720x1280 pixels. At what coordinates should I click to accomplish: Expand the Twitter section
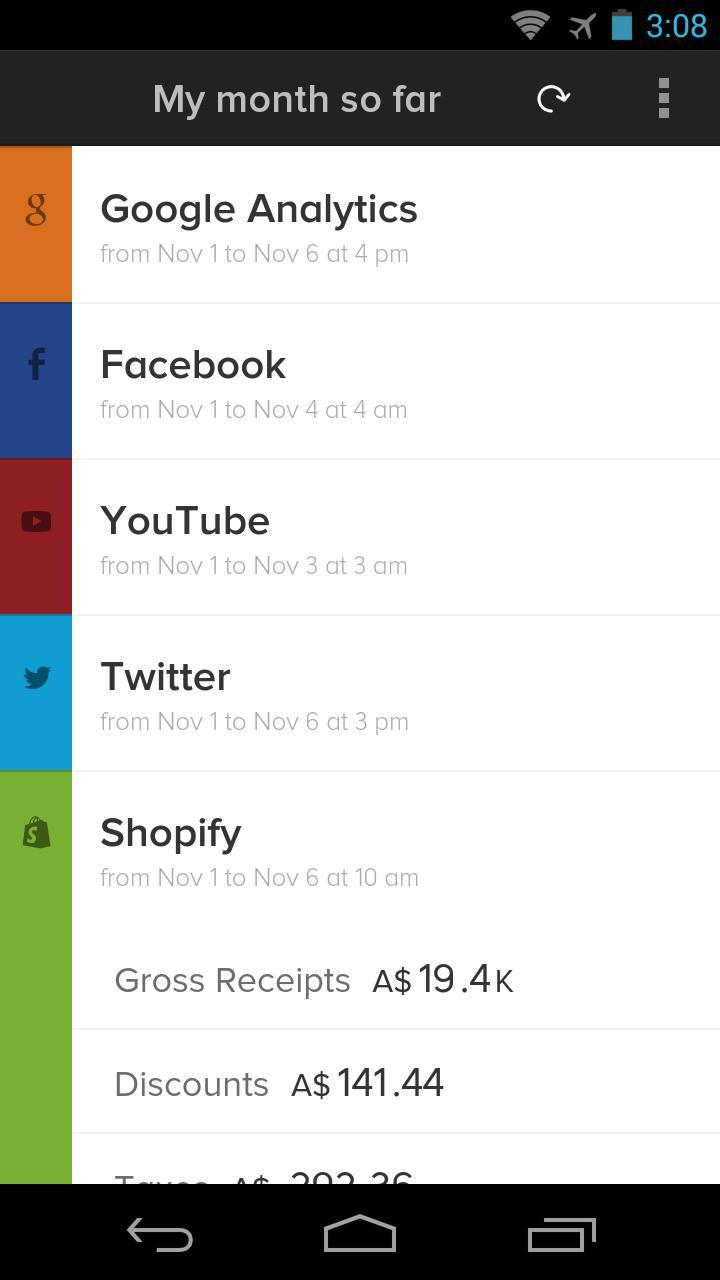click(x=395, y=693)
